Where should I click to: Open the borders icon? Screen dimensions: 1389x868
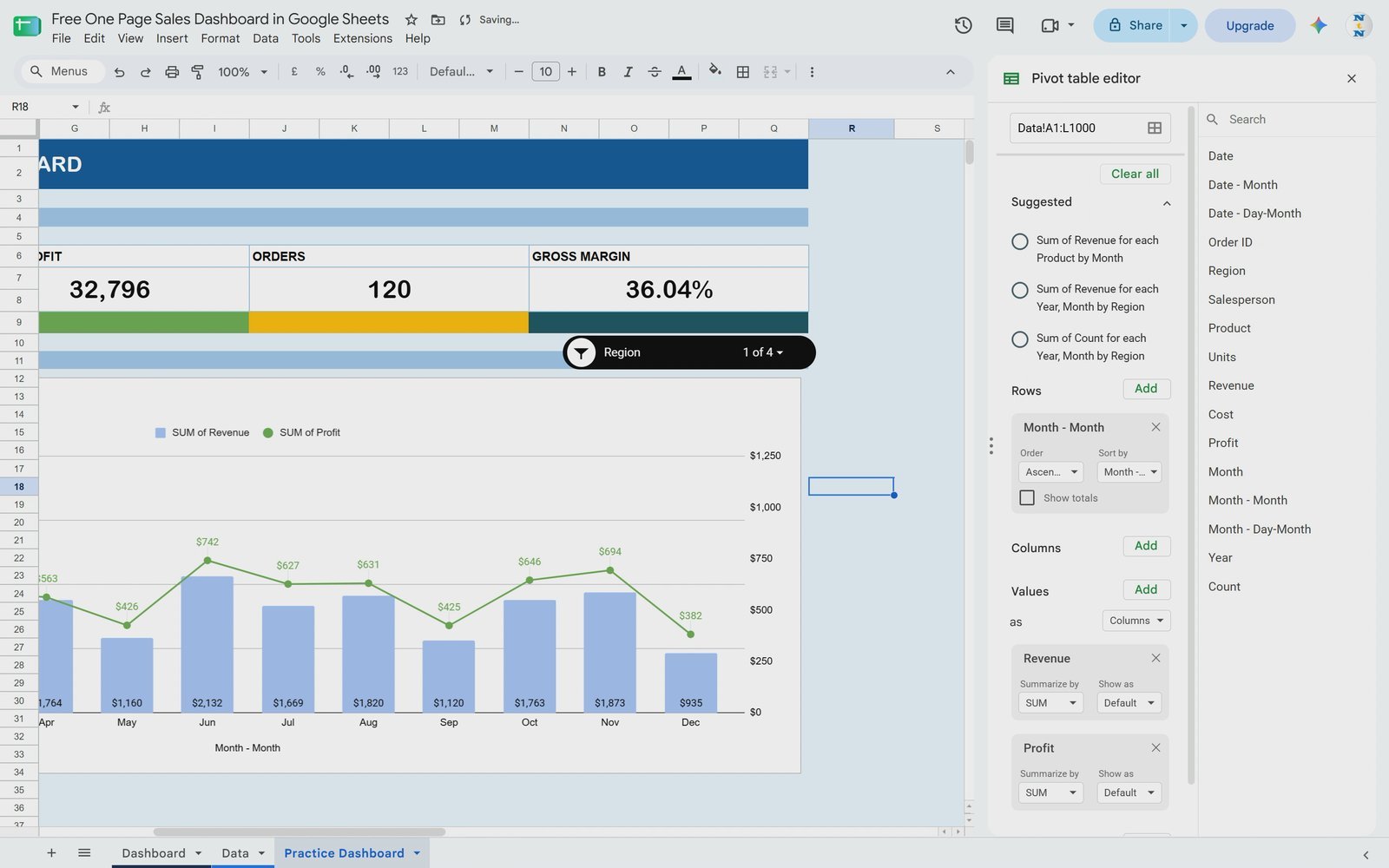tap(743, 72)
